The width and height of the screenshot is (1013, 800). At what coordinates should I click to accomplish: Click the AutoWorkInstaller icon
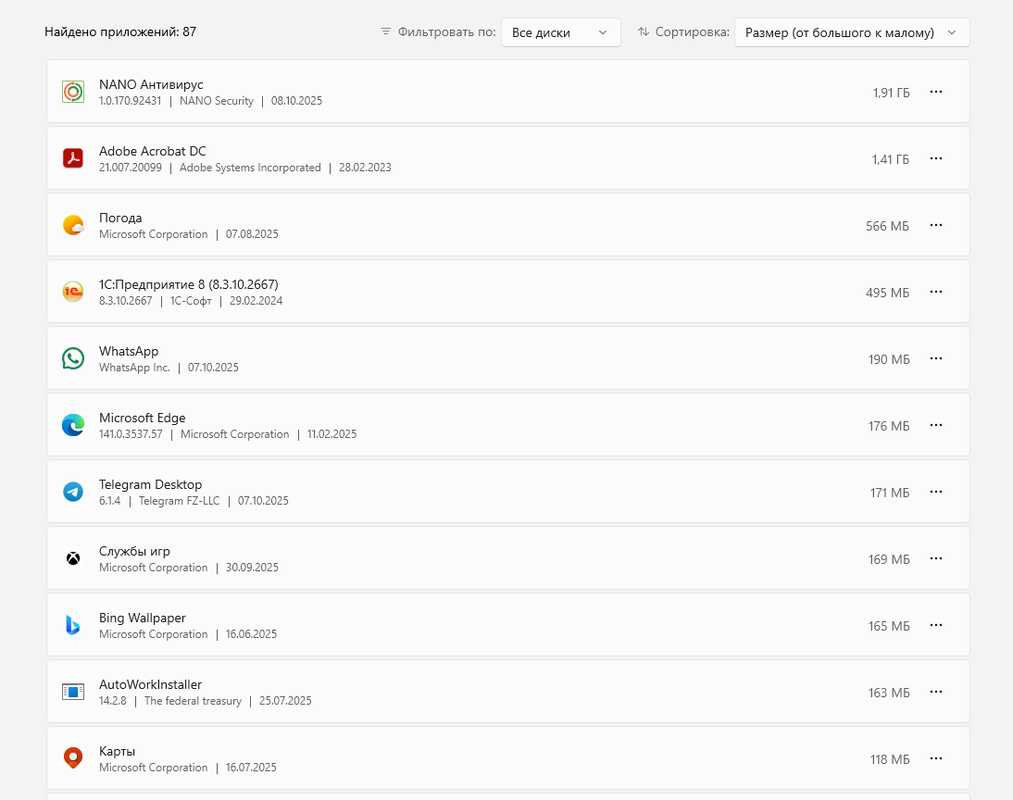pyautogui.click(x=73, y=691)
